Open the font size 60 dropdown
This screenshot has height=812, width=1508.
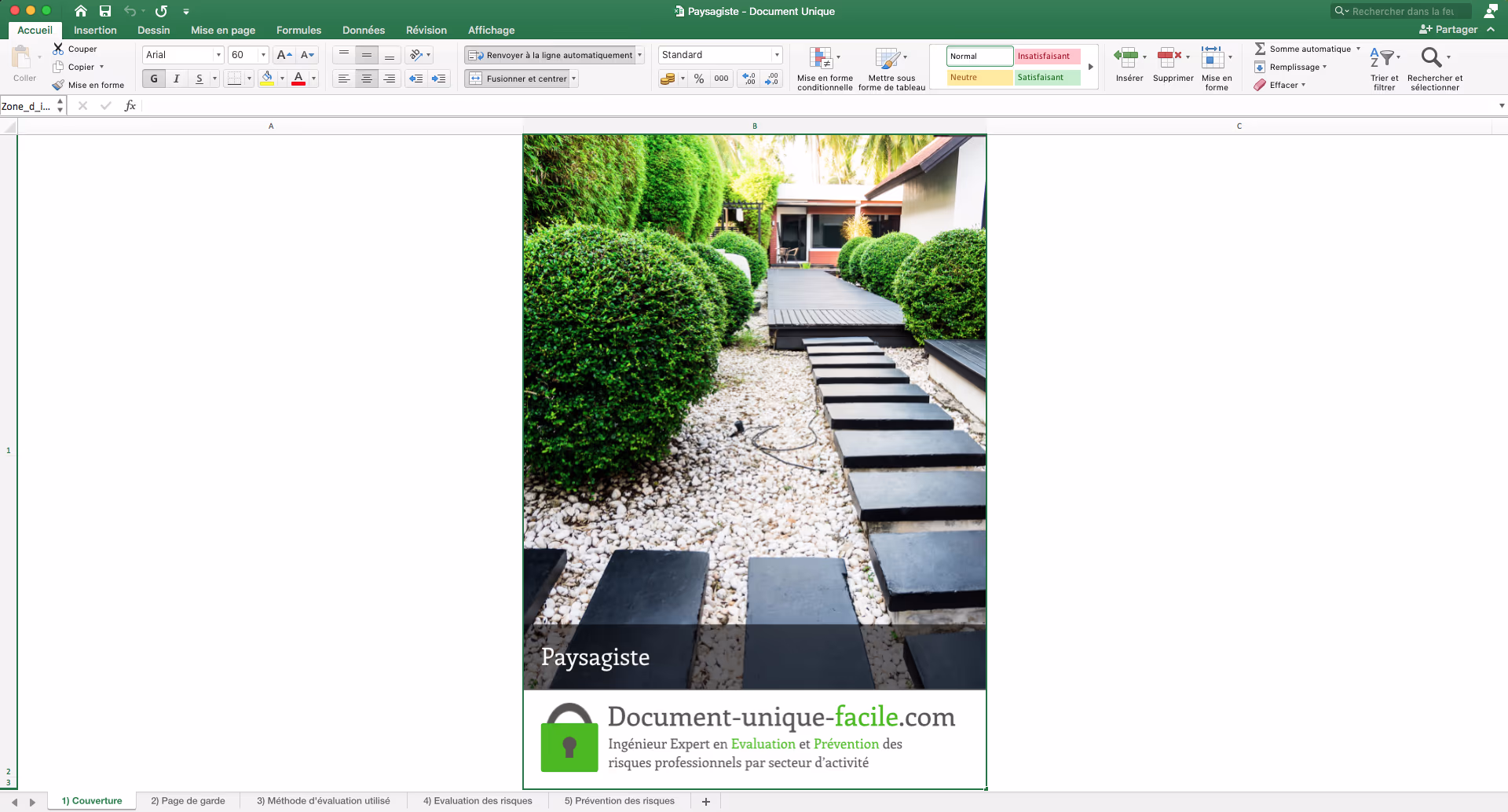point(263,55)
